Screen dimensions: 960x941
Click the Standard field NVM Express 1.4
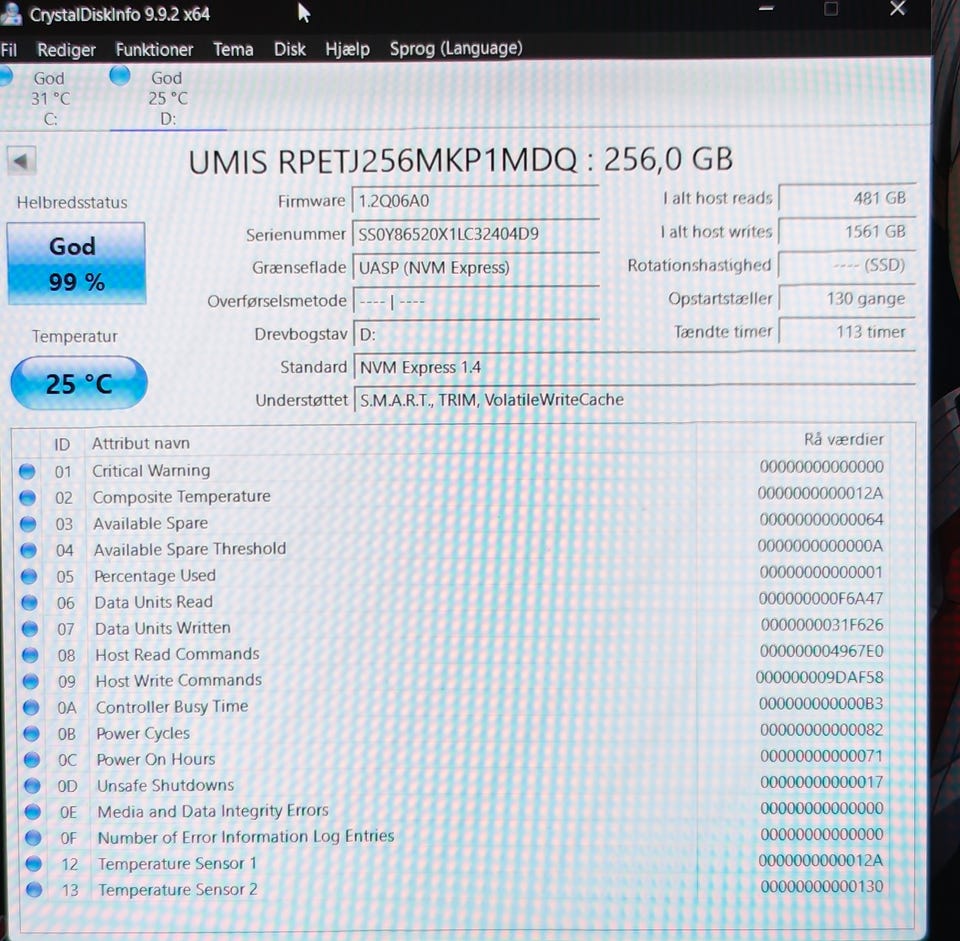click(634, 367)
